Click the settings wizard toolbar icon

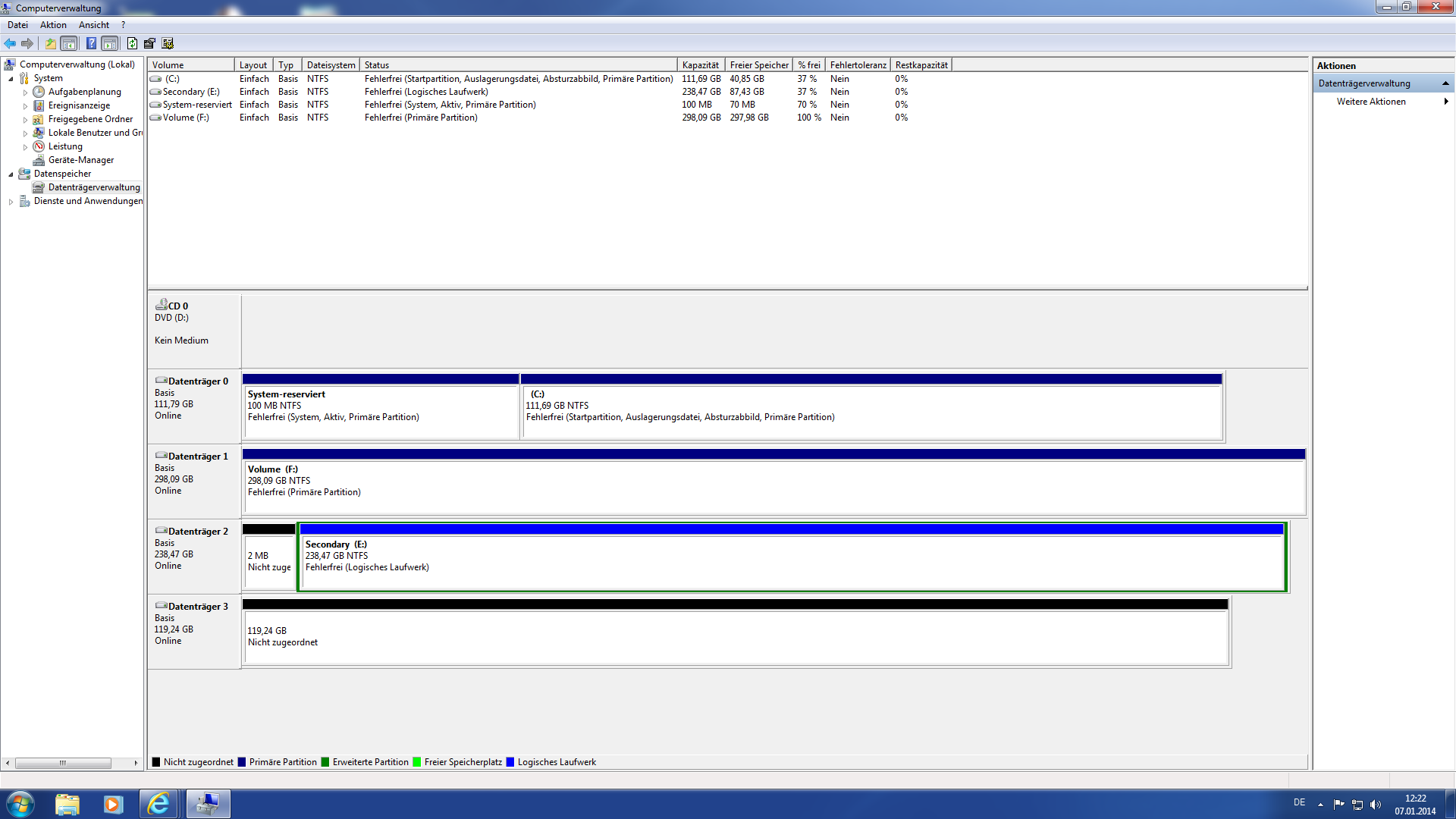point(168,43)
